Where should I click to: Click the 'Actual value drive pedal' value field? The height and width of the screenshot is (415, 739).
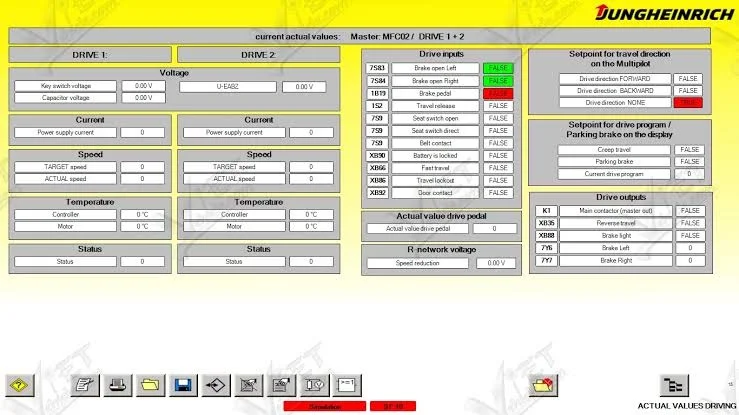tap(494, 228)
